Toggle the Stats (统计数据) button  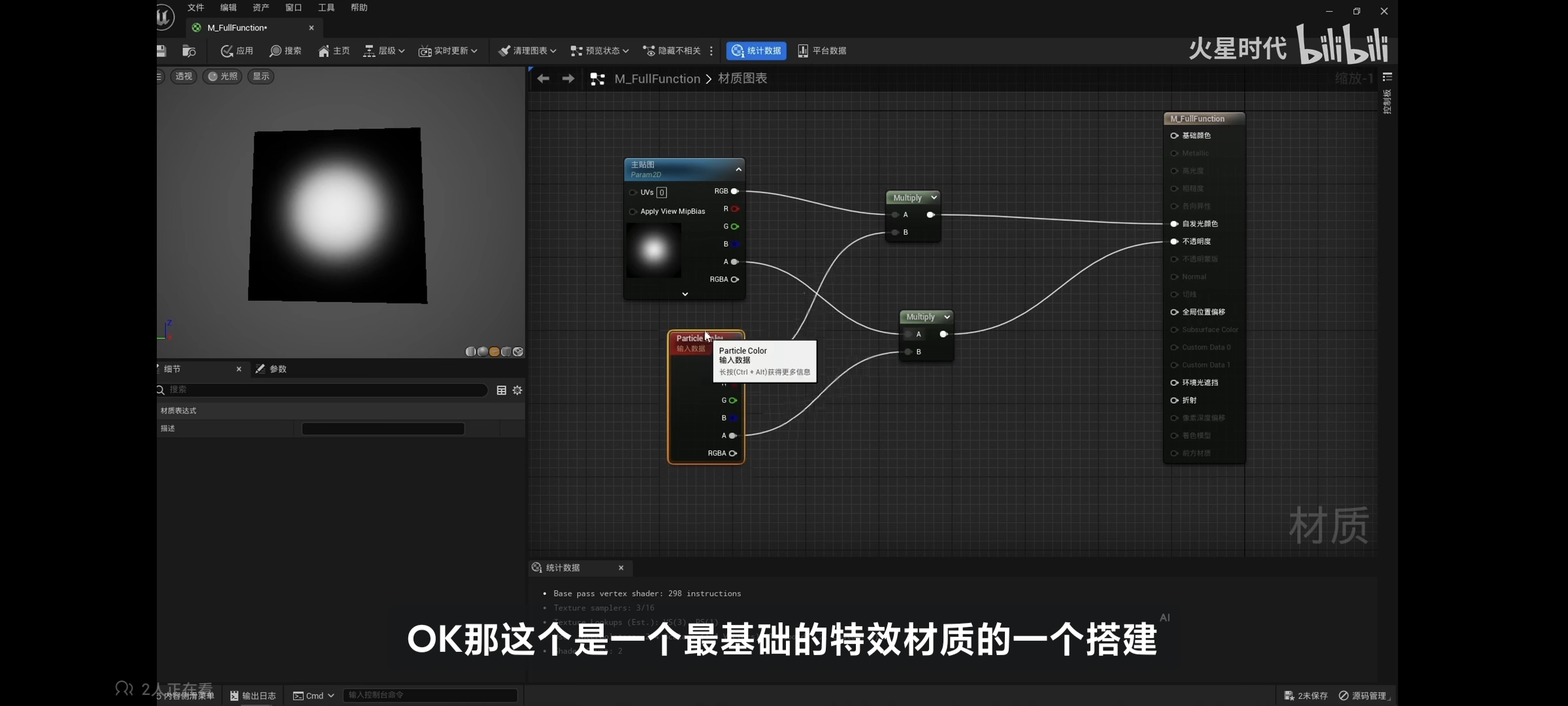[756, 51]
